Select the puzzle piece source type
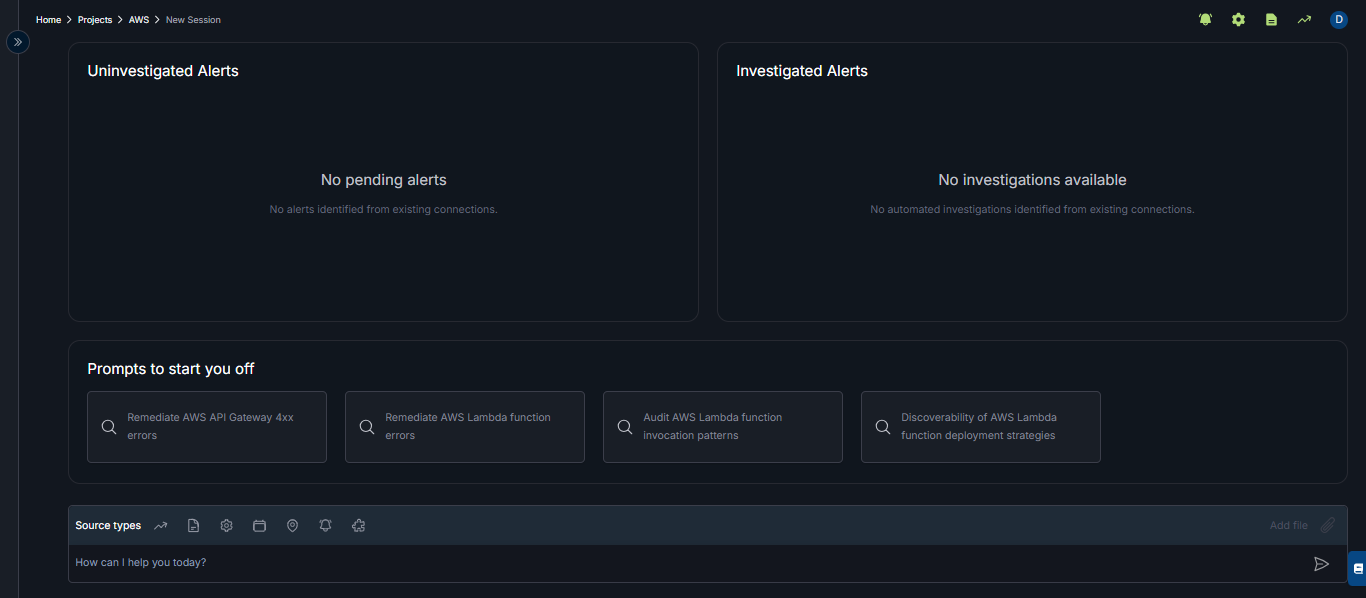 point(359,525)
